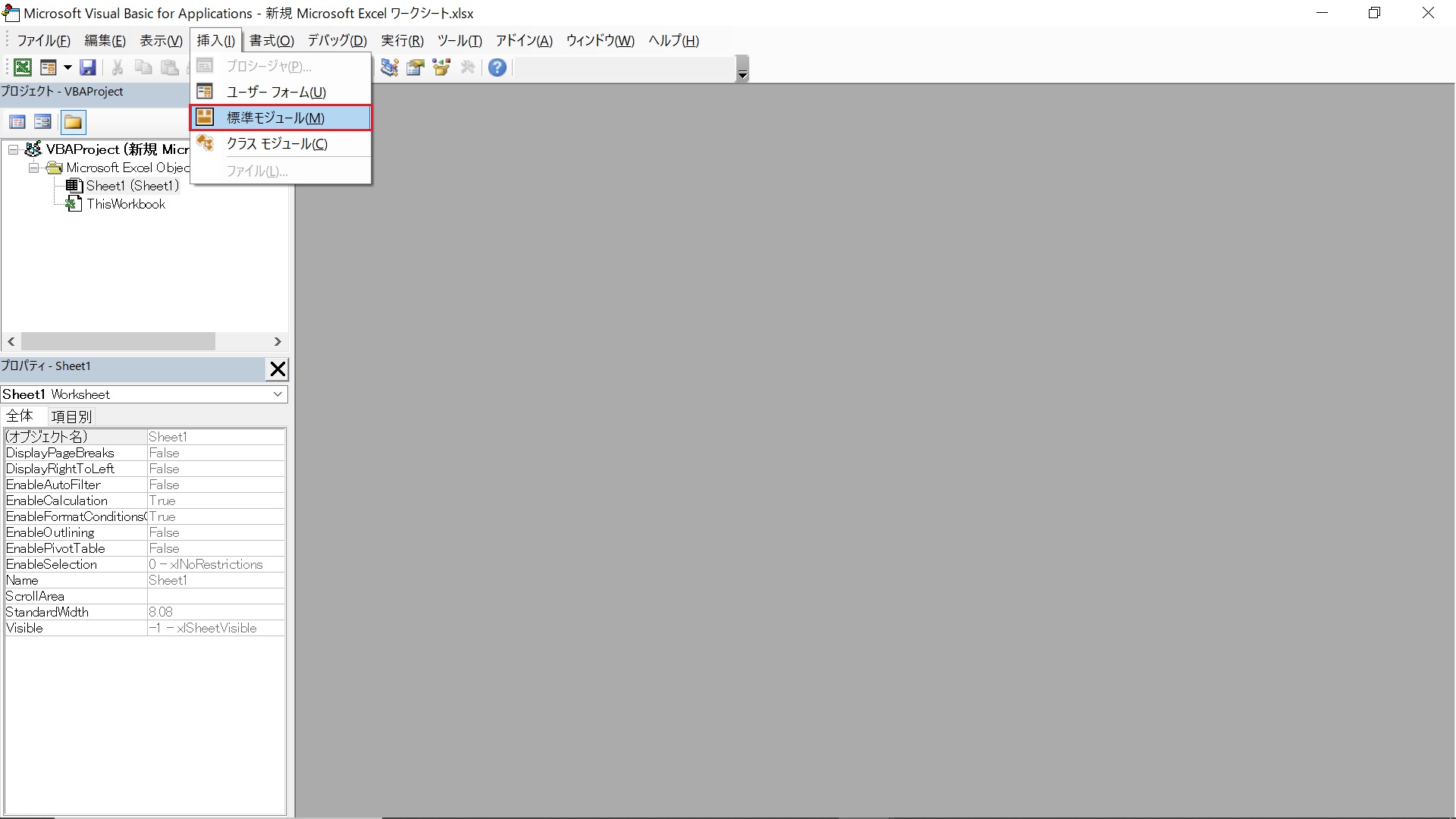The width and height of the screenshot is (1456, 819).
Task: Open the Sheet1 Worksheet object dropdown
Action: (x=278, y=394)
